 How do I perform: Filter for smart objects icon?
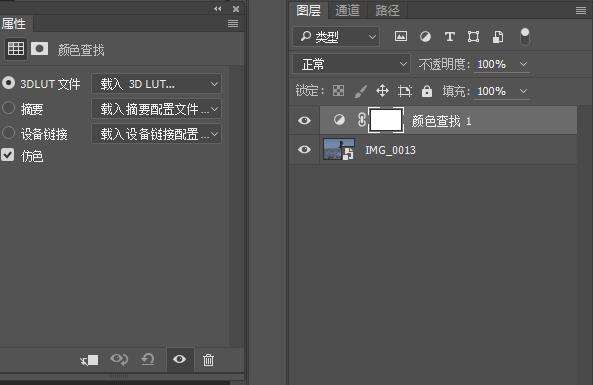point(498,37)
